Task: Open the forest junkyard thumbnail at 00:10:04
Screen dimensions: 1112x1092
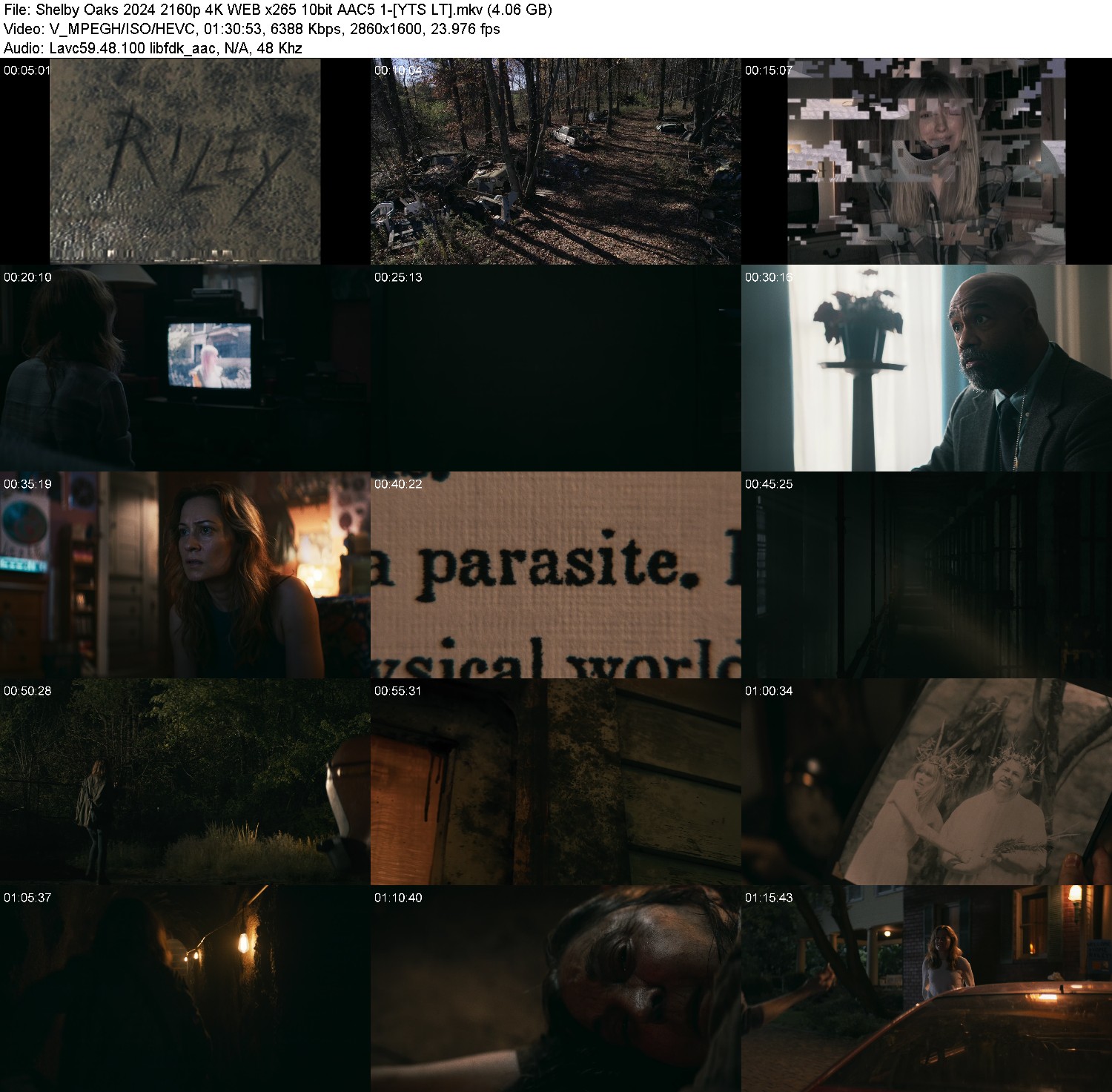Action: (x=556, y=161)
